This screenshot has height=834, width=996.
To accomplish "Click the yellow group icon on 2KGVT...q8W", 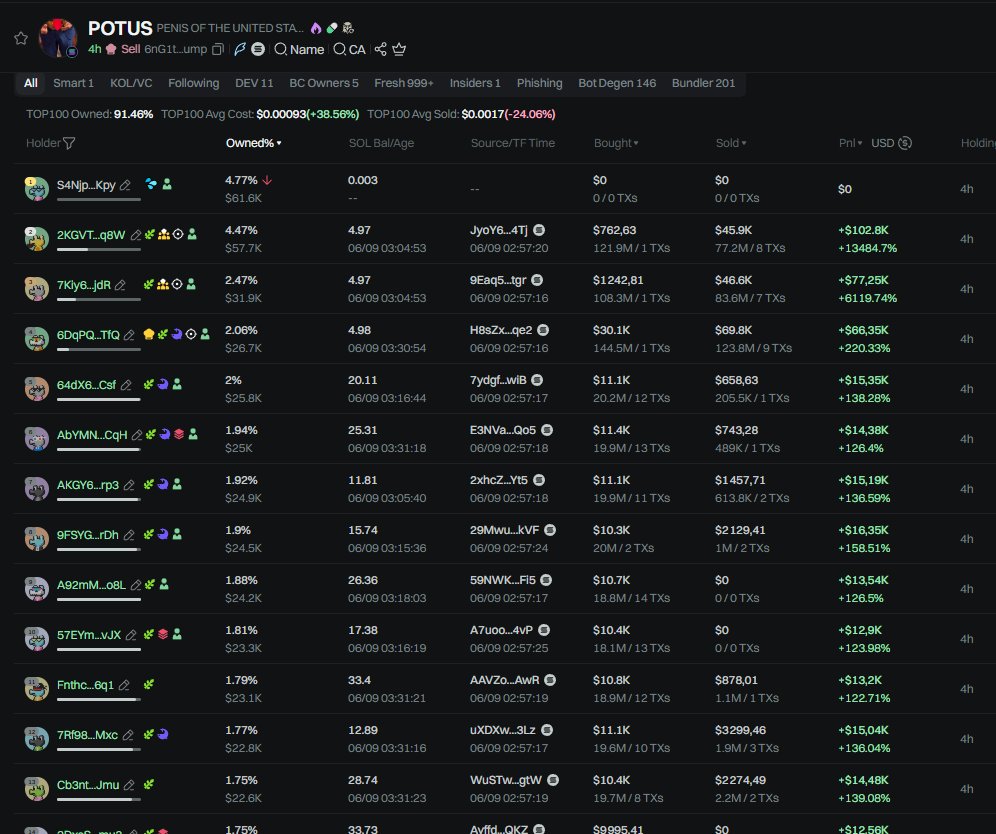I will [x=164, y=234].
